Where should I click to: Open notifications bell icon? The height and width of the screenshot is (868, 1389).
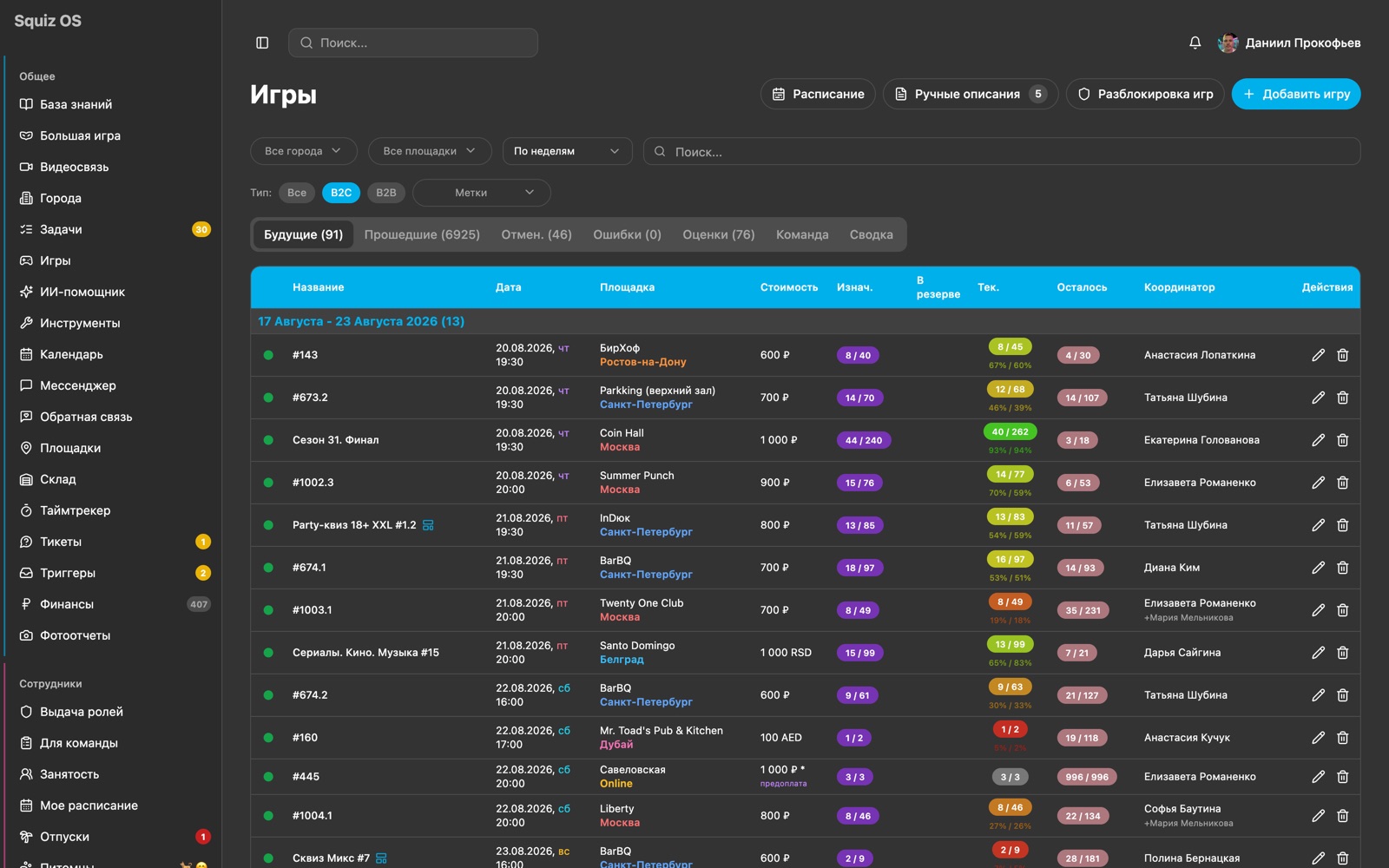click(x=1195, y=43)
